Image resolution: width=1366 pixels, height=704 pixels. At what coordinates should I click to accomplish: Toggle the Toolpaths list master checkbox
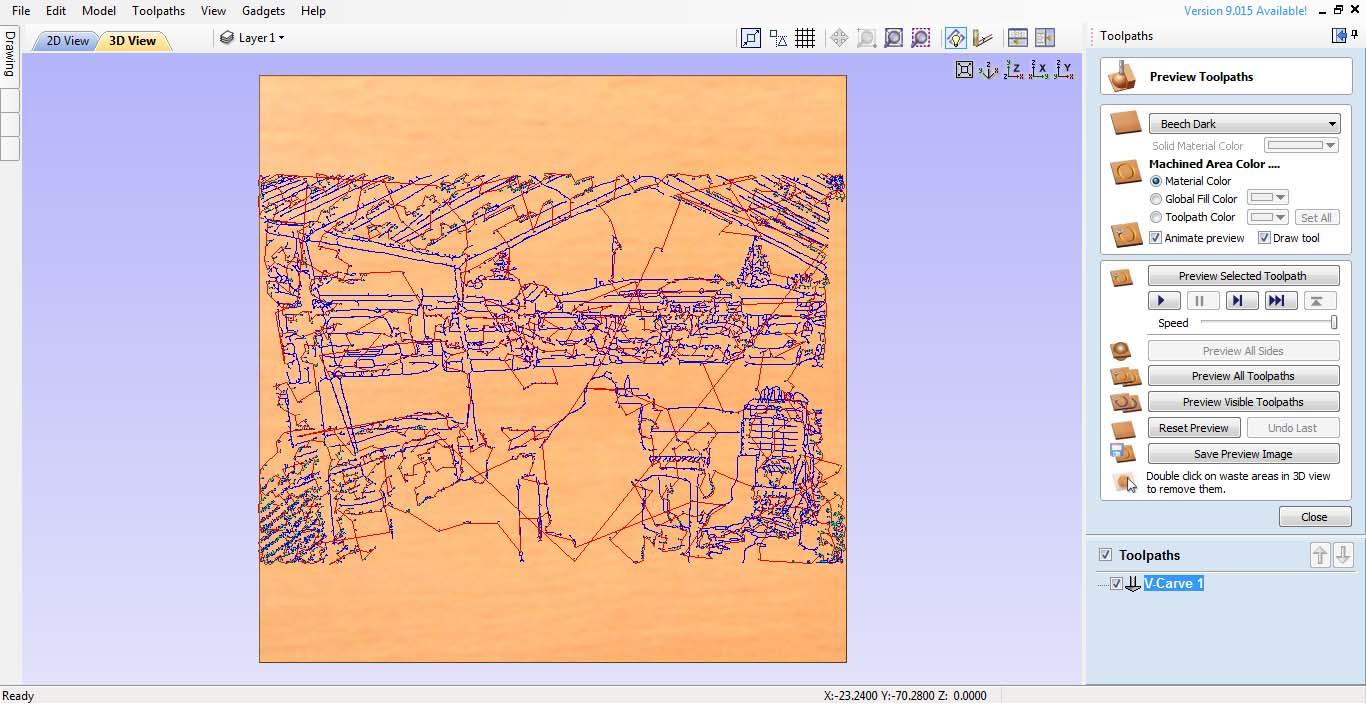click(1105, 555)
